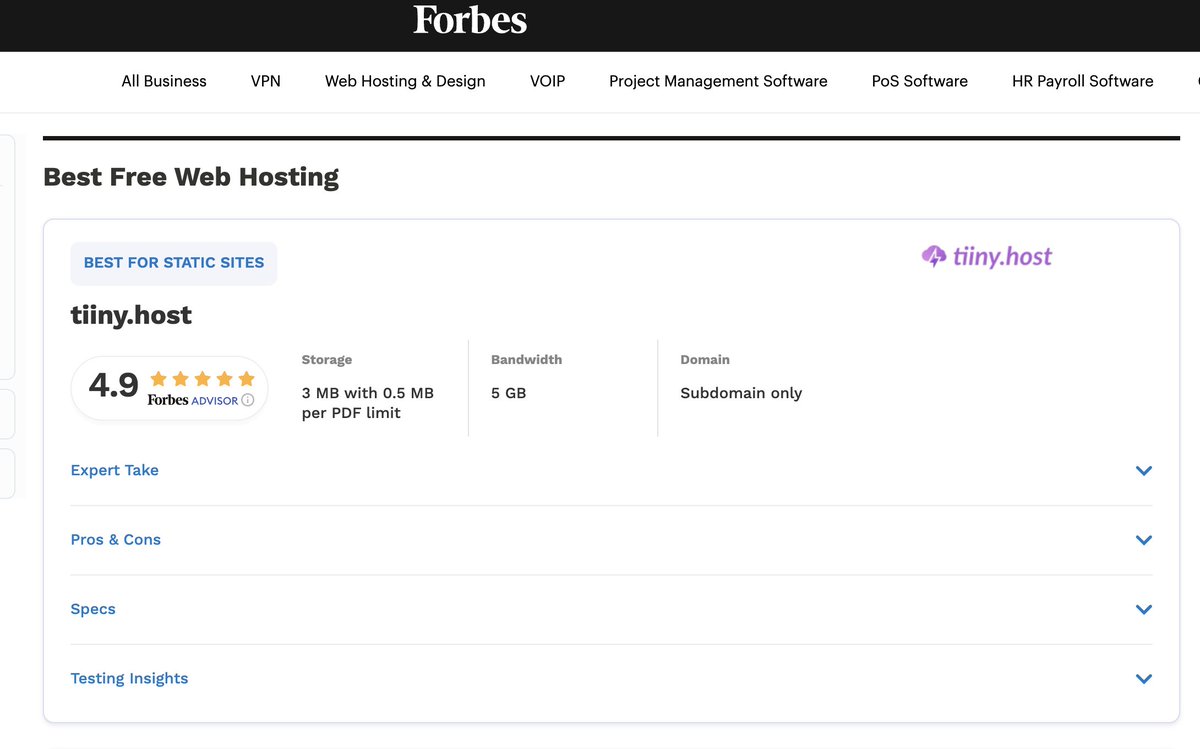
Task: Click the tiiny.host brand logo
Action: [x=987, y=257]
